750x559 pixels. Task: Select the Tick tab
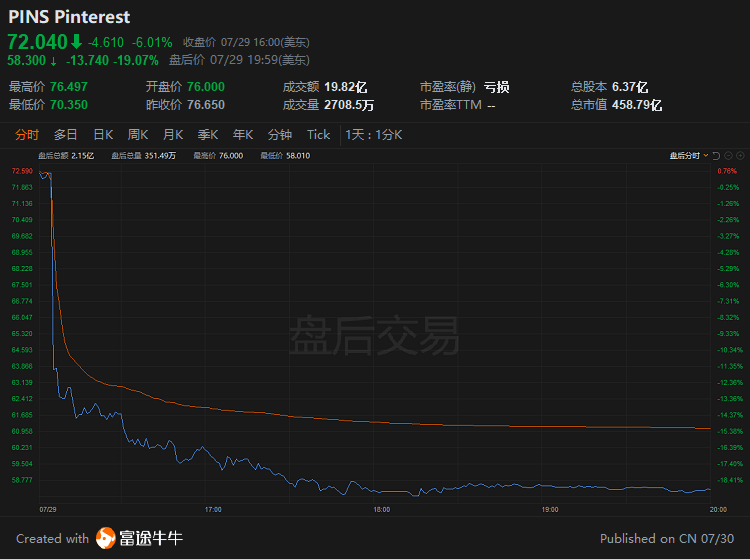tap(318, 135)
